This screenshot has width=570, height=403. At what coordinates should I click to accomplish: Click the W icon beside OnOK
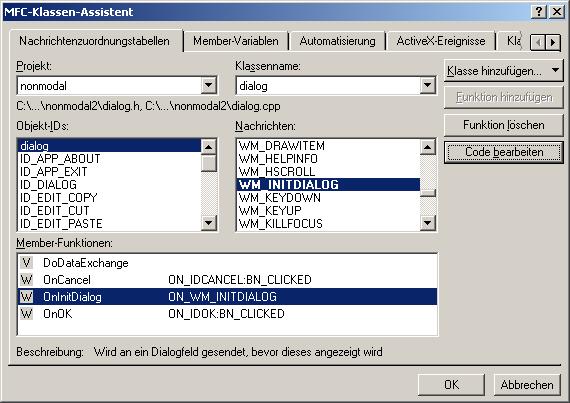[27, 314]
